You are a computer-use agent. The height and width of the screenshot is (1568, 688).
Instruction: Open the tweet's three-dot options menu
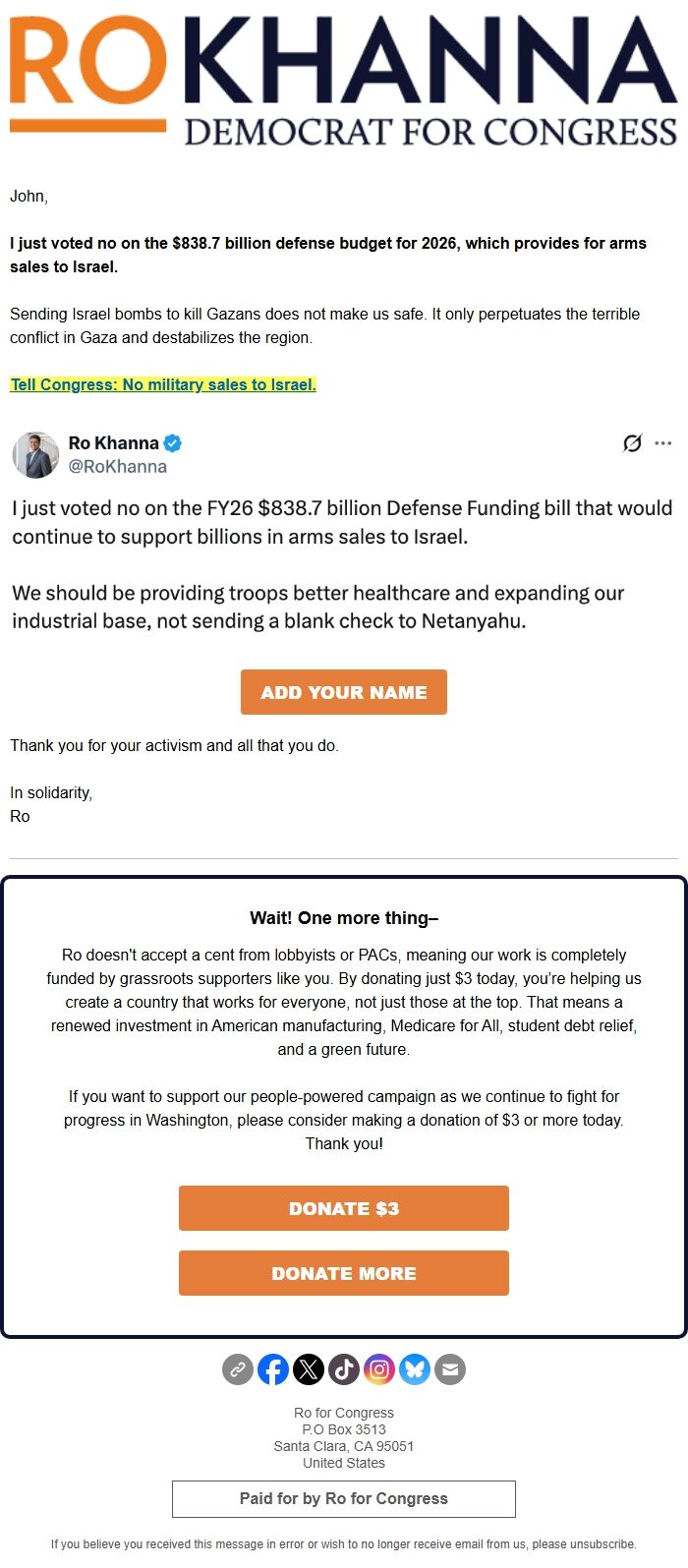point(663,443)
